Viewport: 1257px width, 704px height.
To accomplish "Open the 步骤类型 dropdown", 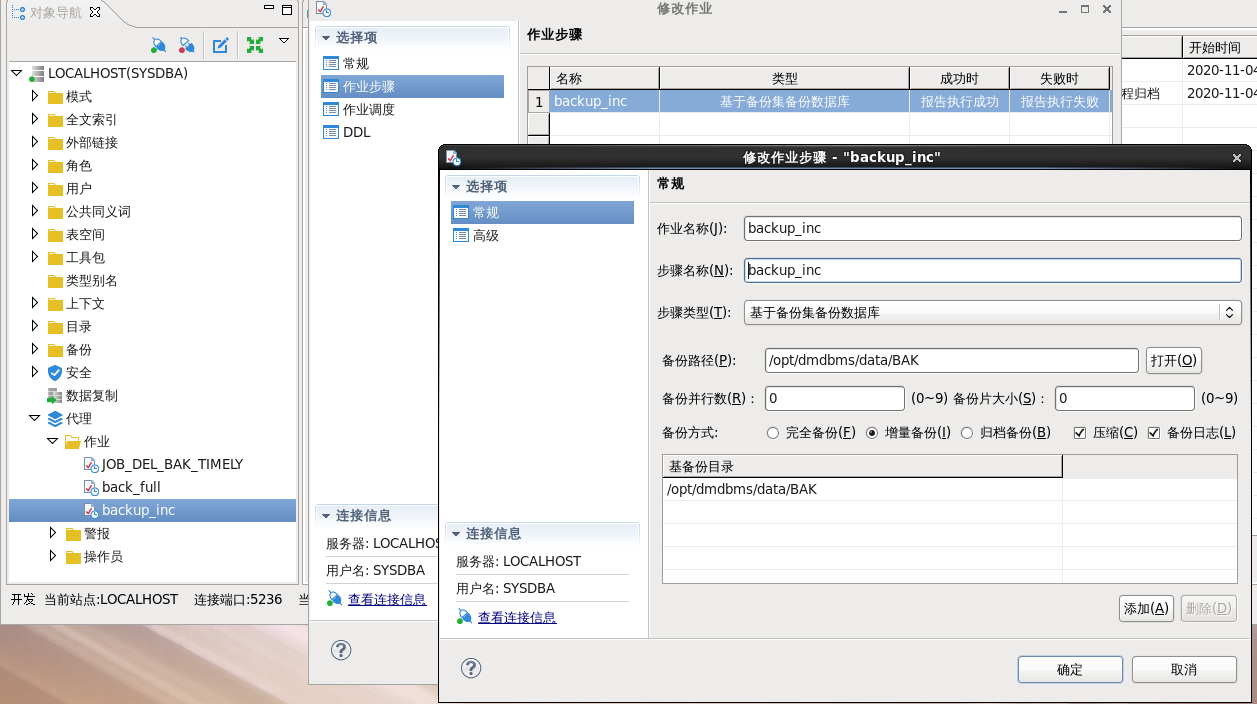I will click(1229, 312).
